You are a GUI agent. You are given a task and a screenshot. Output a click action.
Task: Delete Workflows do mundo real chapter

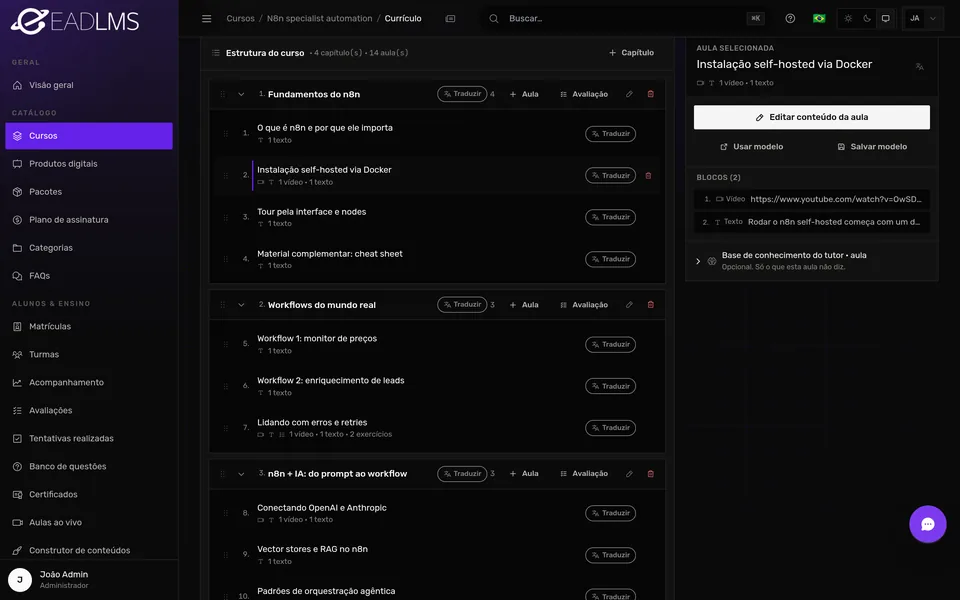tap(651, 305)
